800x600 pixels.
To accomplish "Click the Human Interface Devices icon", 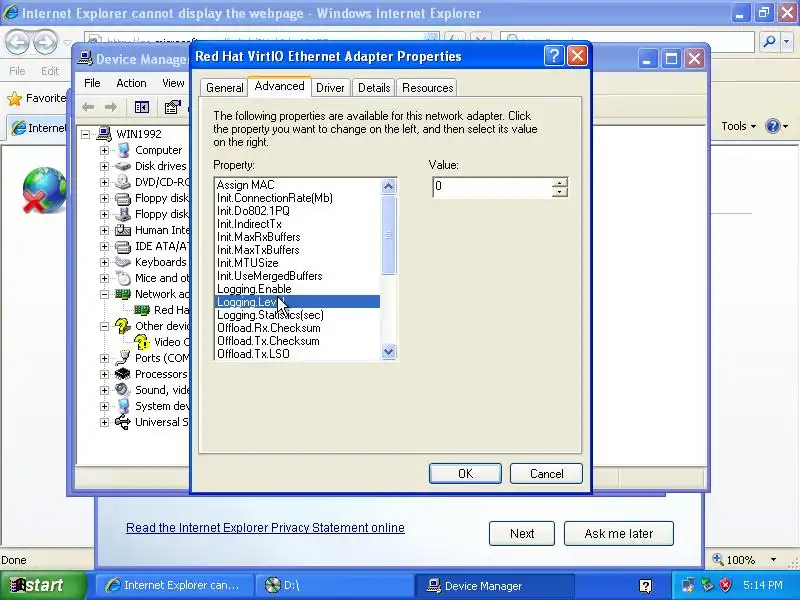I will click(x=122, y=230).
